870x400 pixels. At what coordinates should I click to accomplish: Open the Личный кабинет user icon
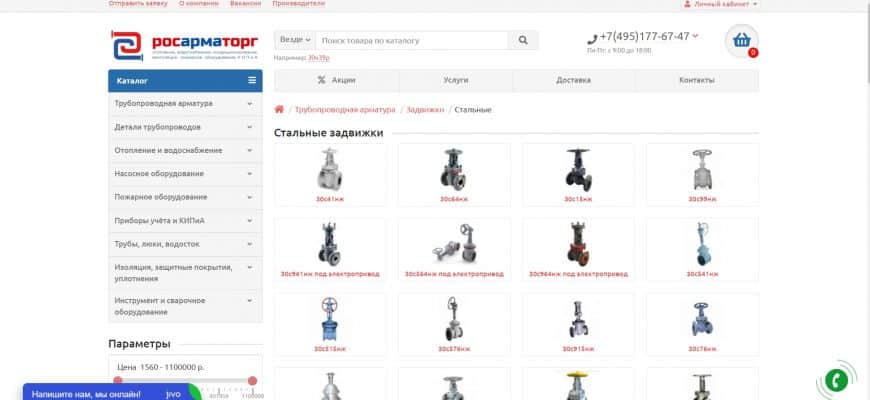[x=687, y=4]
